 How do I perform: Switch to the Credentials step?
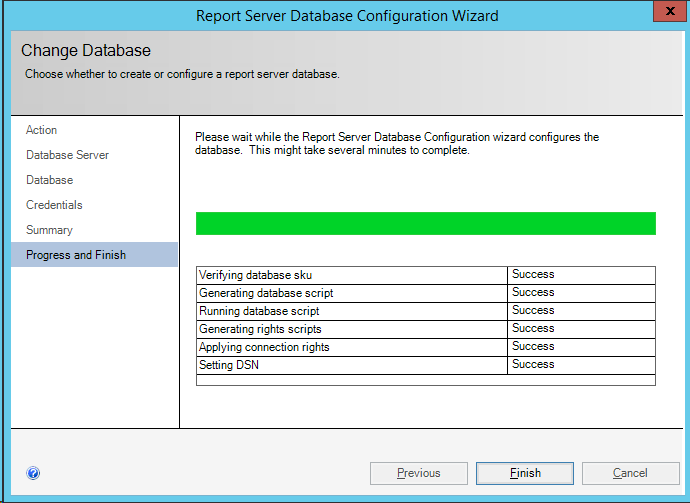54,205
